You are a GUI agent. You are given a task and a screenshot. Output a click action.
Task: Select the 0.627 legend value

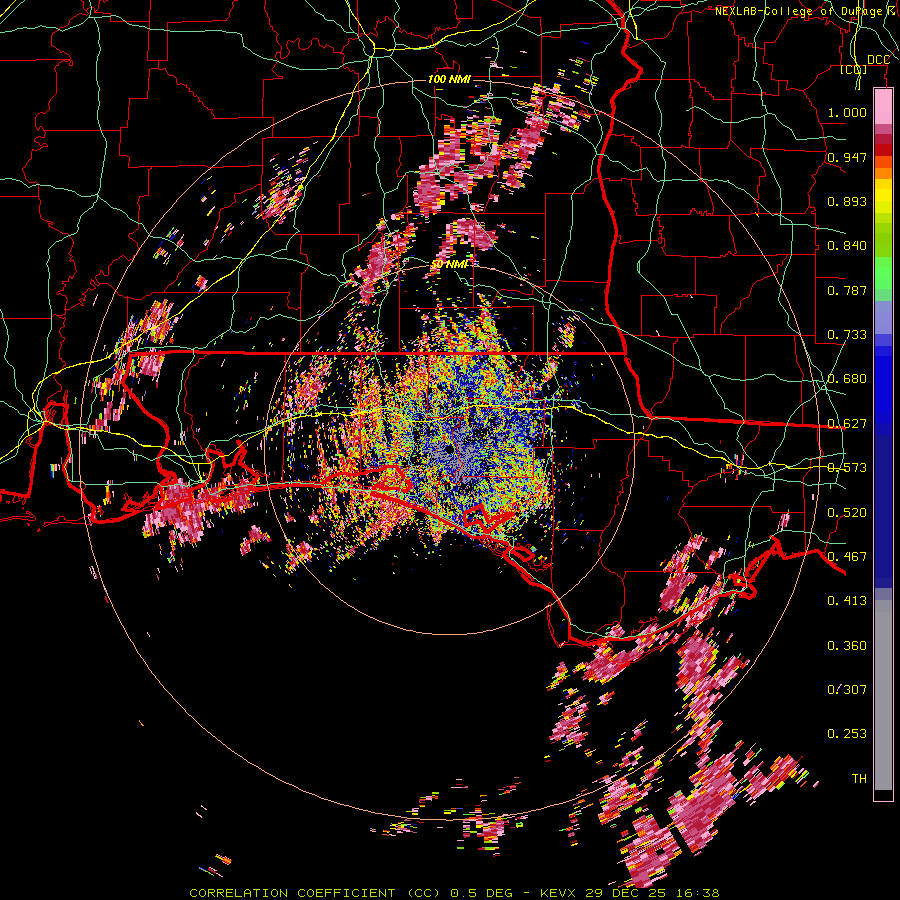[847, 424]
